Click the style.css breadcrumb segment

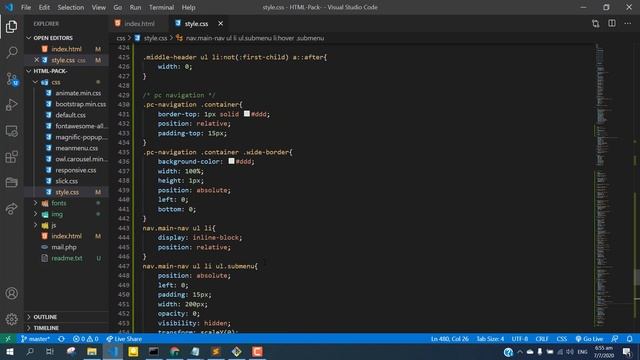[x=155, y=38]
